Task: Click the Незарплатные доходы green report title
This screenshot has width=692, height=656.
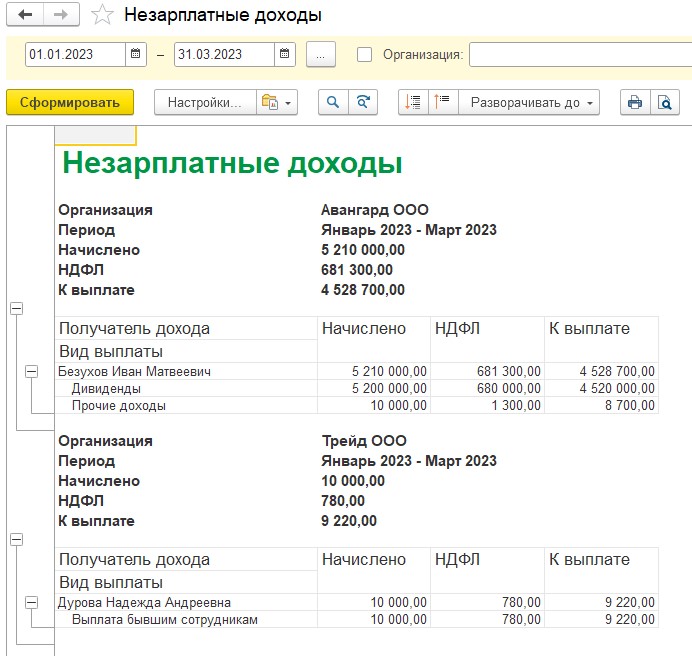Action: coord(233,163)
